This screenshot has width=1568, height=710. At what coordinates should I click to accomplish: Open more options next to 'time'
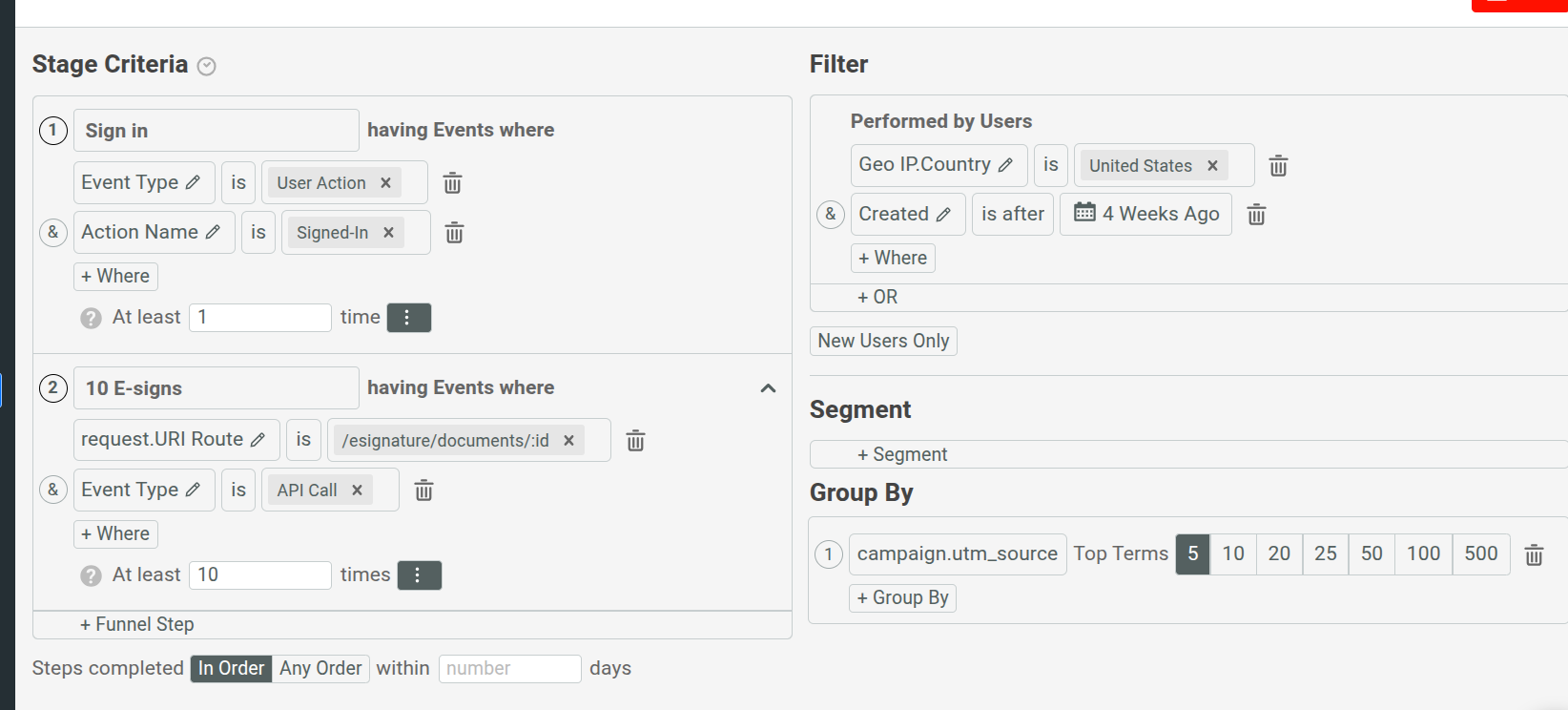pyautogui.click(x=408, y=318)
